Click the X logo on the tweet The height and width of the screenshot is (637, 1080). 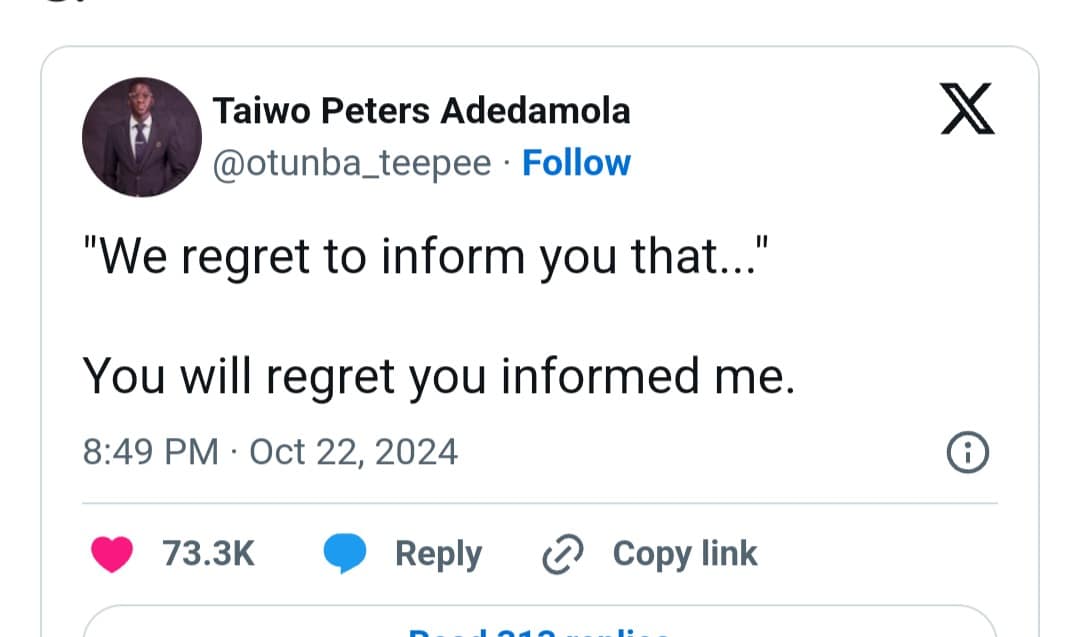(967, 110)
